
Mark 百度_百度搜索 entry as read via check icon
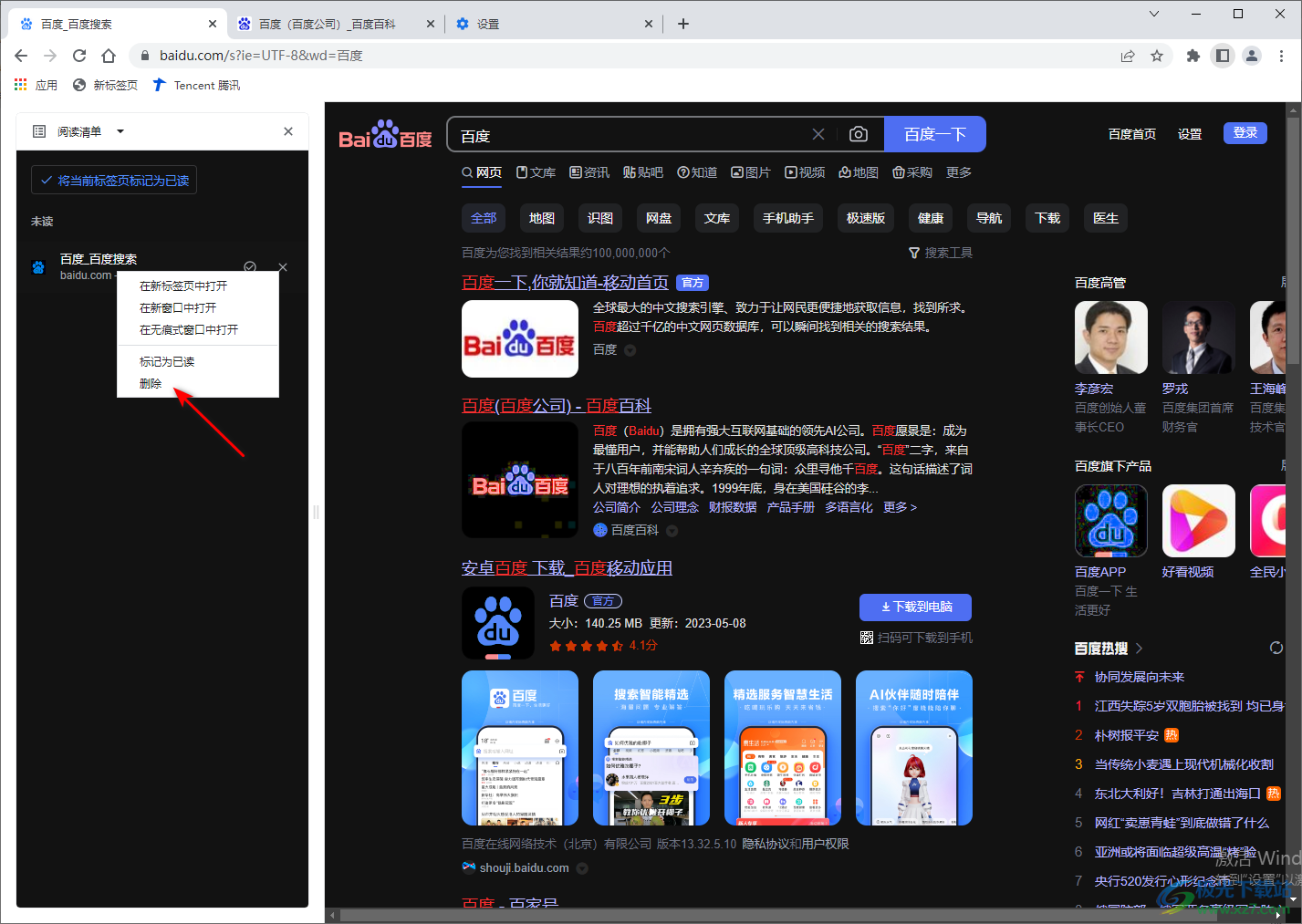pyautogui.click(x=250, y=266)
